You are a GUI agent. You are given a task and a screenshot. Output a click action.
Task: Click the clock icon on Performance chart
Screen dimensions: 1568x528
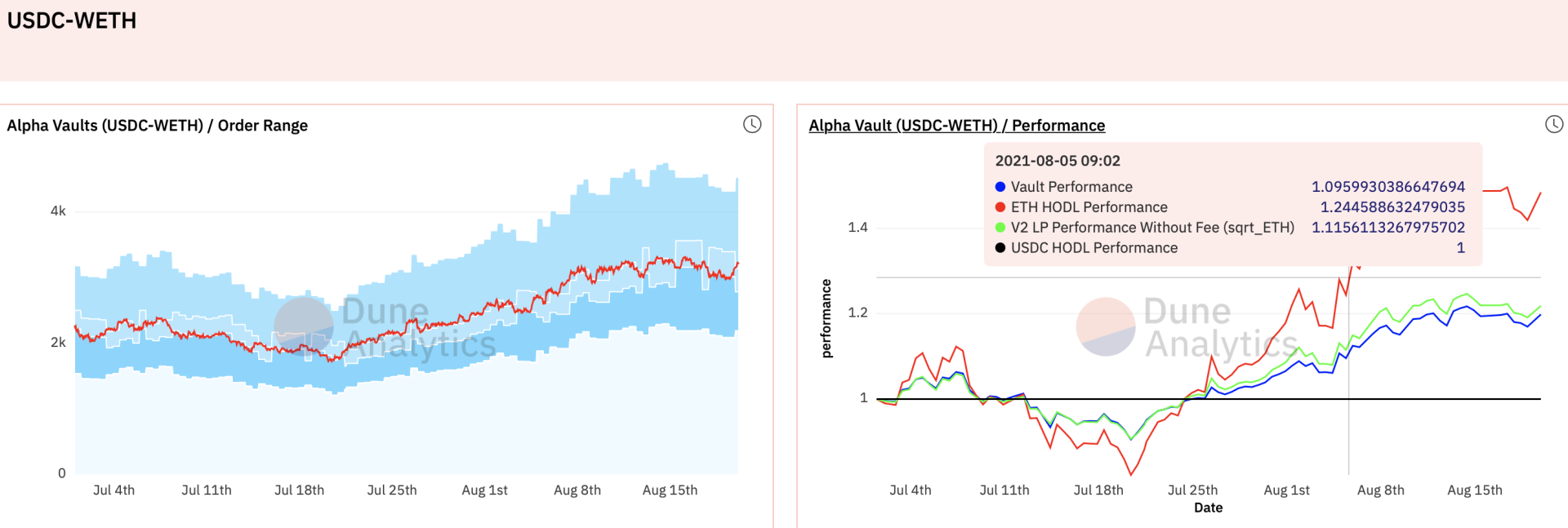1554,124
